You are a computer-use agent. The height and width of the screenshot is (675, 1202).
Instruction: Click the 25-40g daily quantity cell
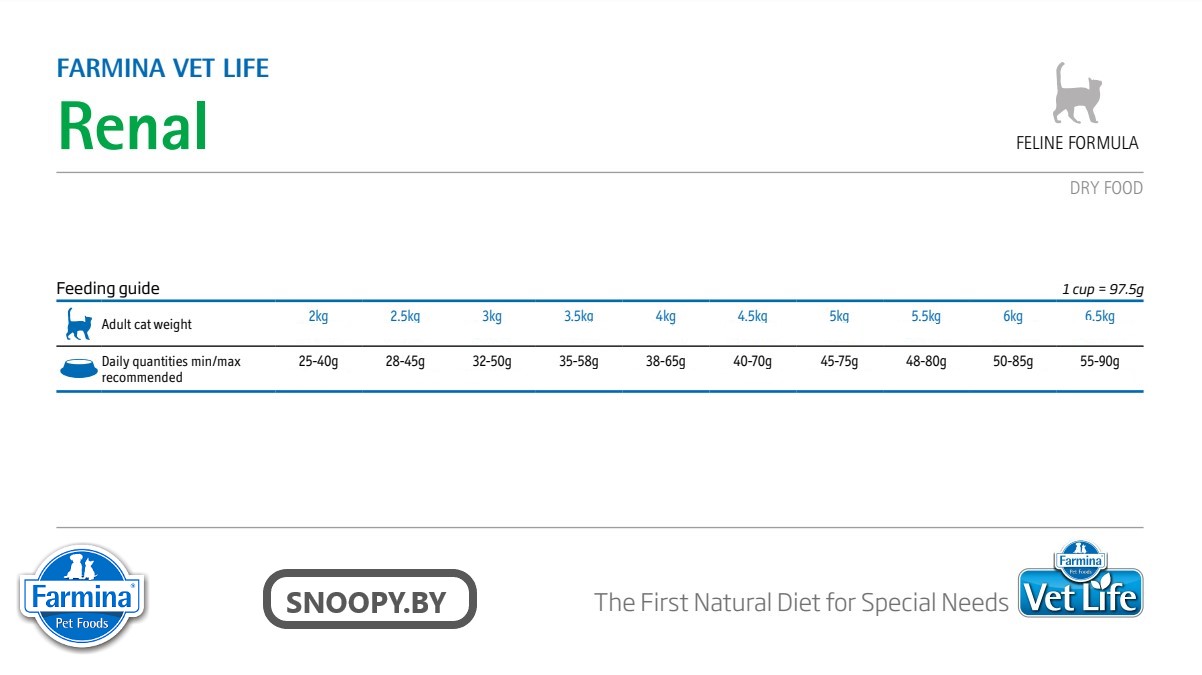(318, 361)
